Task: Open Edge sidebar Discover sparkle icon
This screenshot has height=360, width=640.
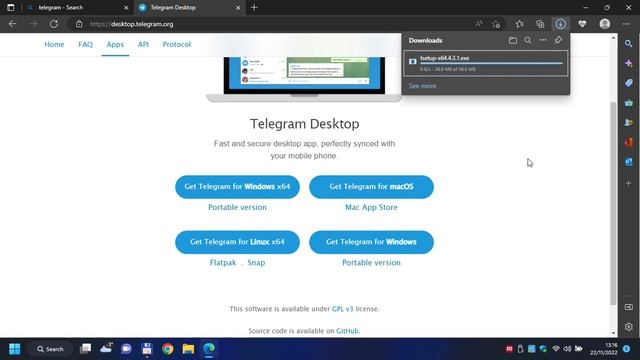Action: 629,63
